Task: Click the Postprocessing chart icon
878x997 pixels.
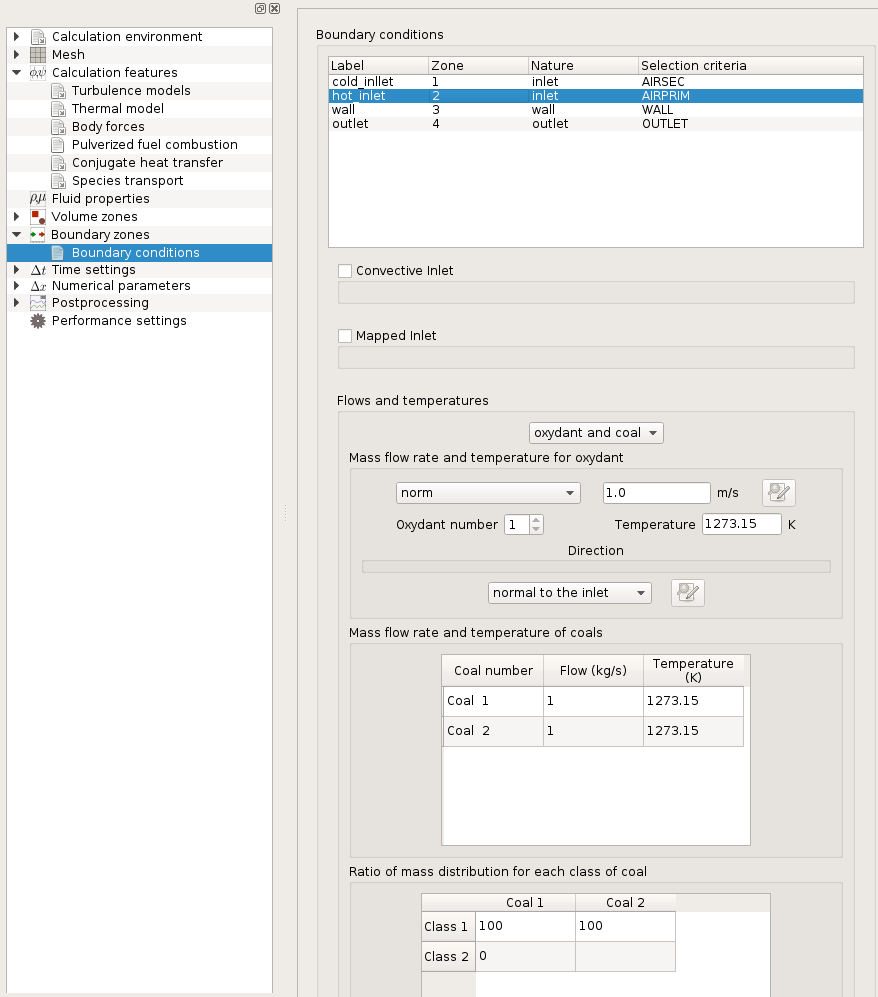Action: (38, 303)
